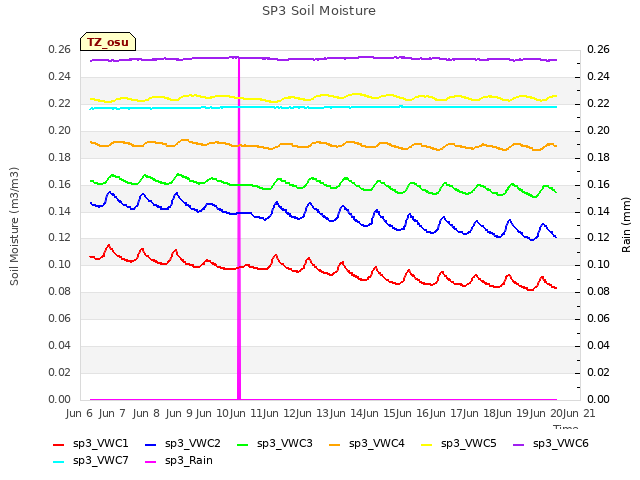Screen dimensions: 640x480
Task: Click the magenta rain spike line
Action: point(239,229)
